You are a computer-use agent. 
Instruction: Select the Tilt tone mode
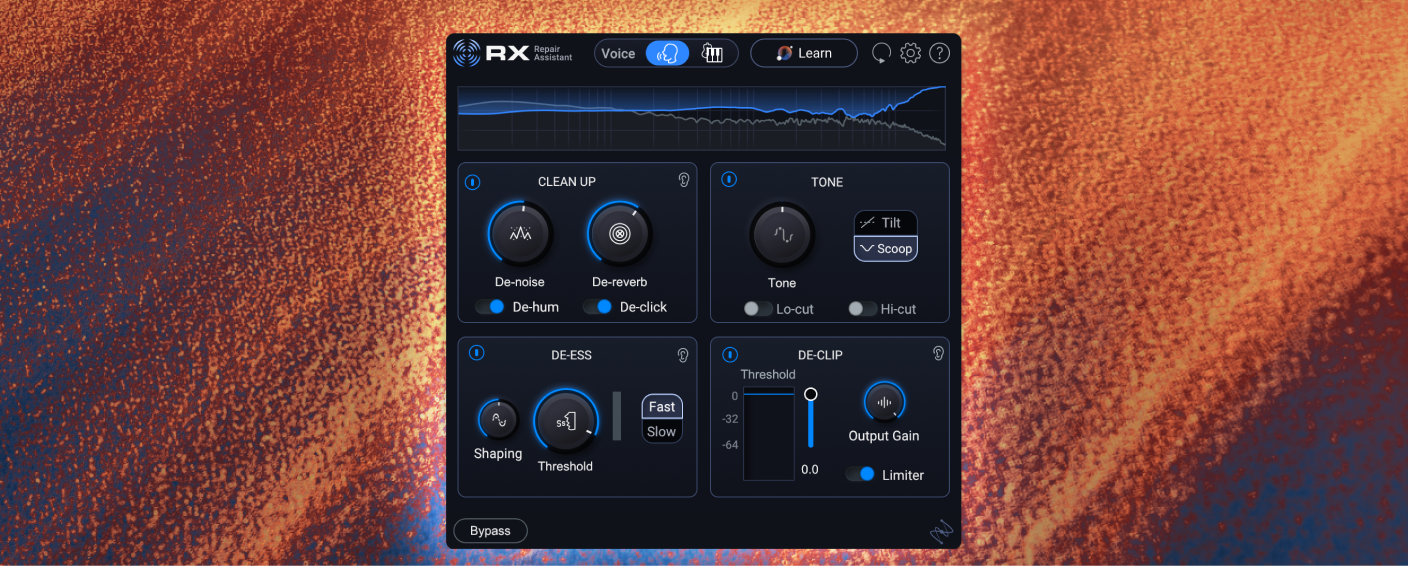tap(885, 223)
